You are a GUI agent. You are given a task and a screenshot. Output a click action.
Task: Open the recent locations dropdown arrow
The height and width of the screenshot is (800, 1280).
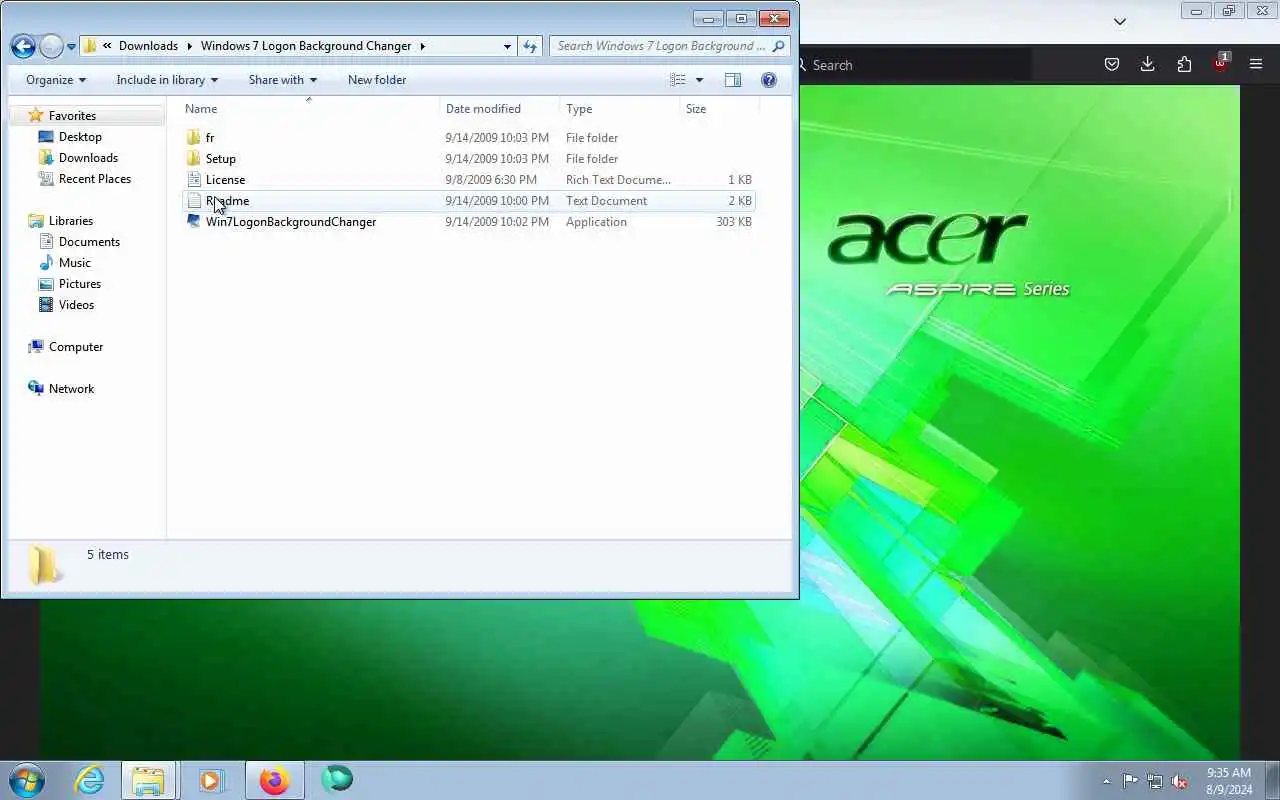click(71, 47)
